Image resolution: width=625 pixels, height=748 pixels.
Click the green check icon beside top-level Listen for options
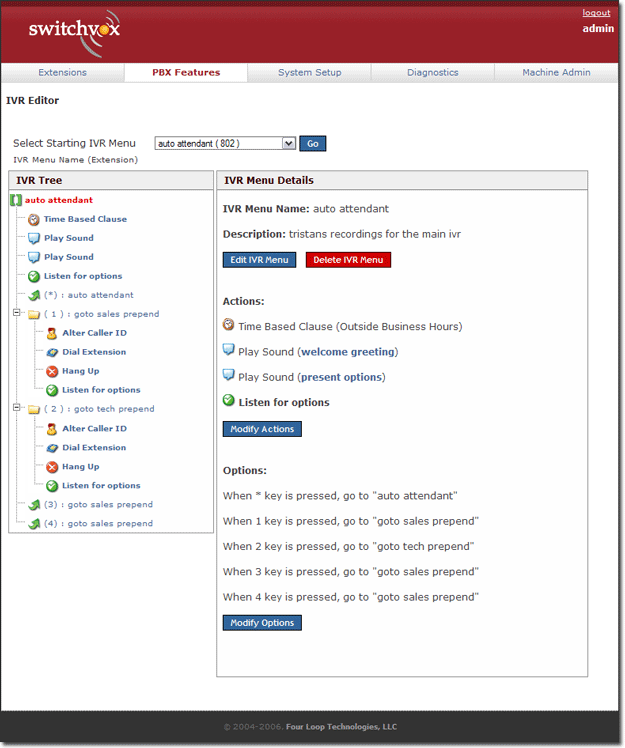[33, 277]
